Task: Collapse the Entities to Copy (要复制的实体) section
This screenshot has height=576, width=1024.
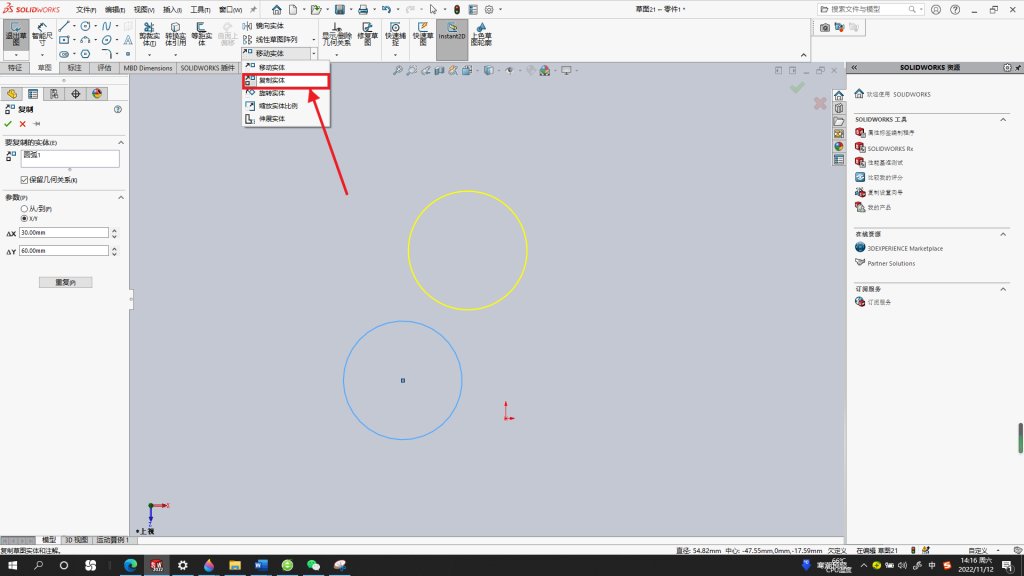Action: point(121,142)
